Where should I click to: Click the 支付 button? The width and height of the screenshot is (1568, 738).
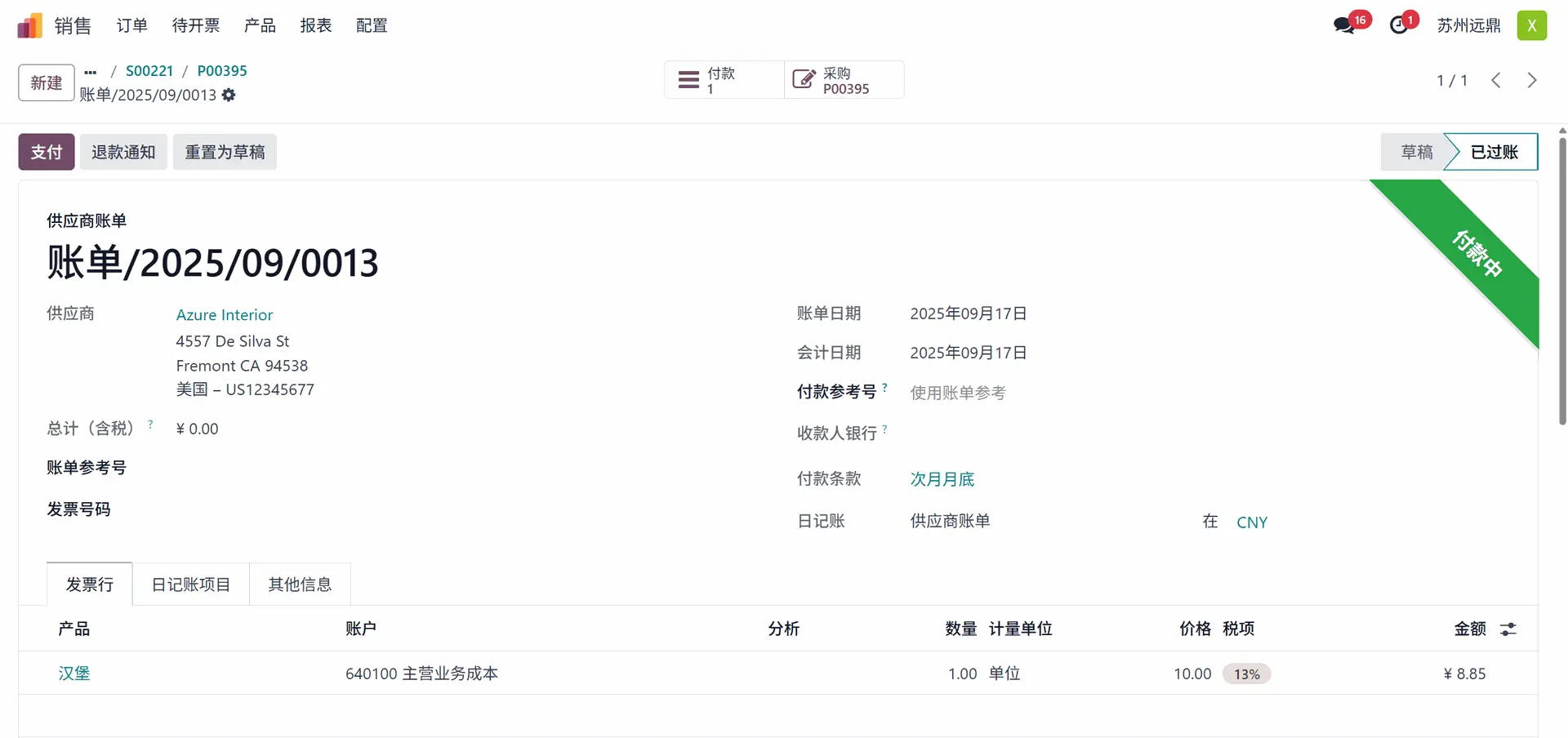point(47,152)
